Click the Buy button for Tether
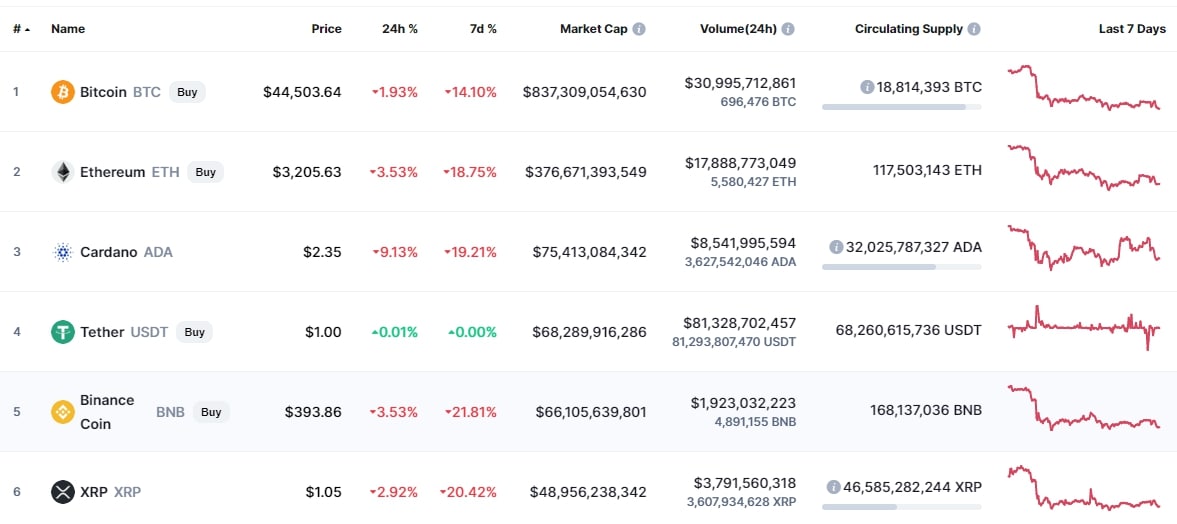1177x524 pixels. [194, 332]
